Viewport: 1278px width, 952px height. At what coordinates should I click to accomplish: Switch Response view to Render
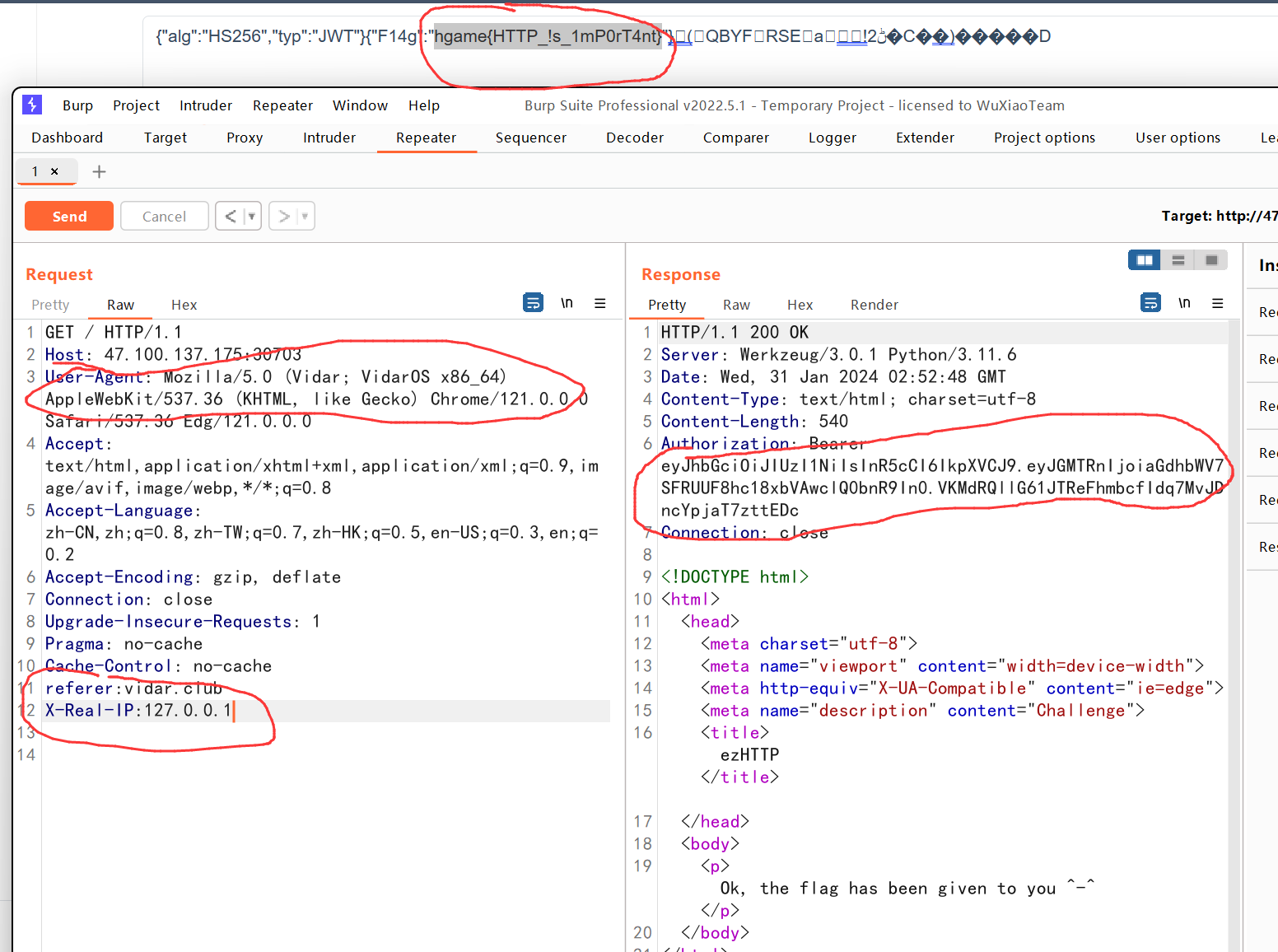click(875, 305)
